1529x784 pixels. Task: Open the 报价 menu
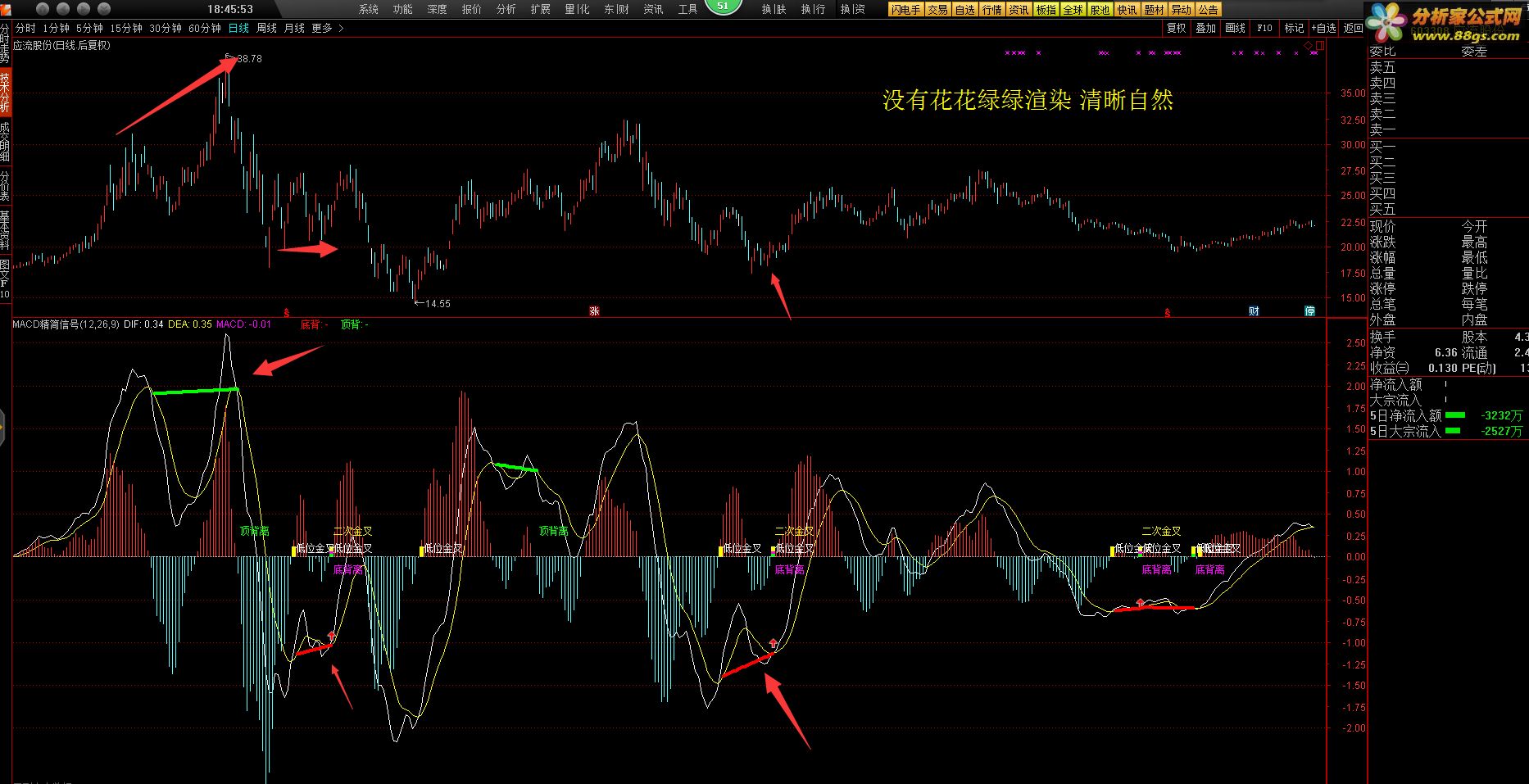click(472, 9)
